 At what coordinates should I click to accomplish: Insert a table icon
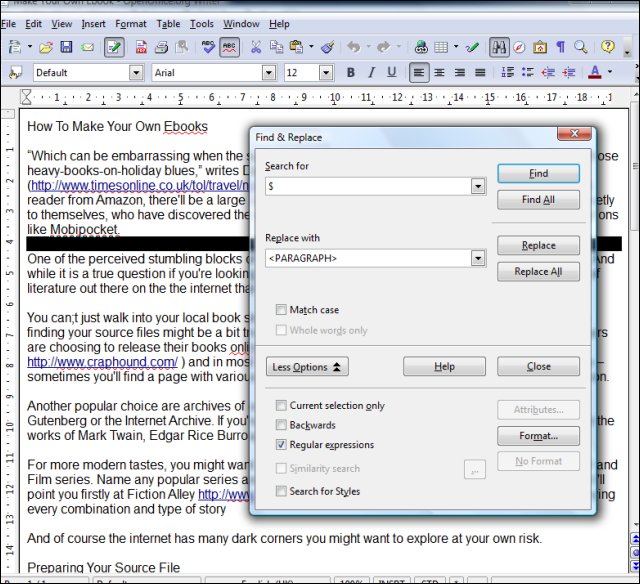(441, 47)
